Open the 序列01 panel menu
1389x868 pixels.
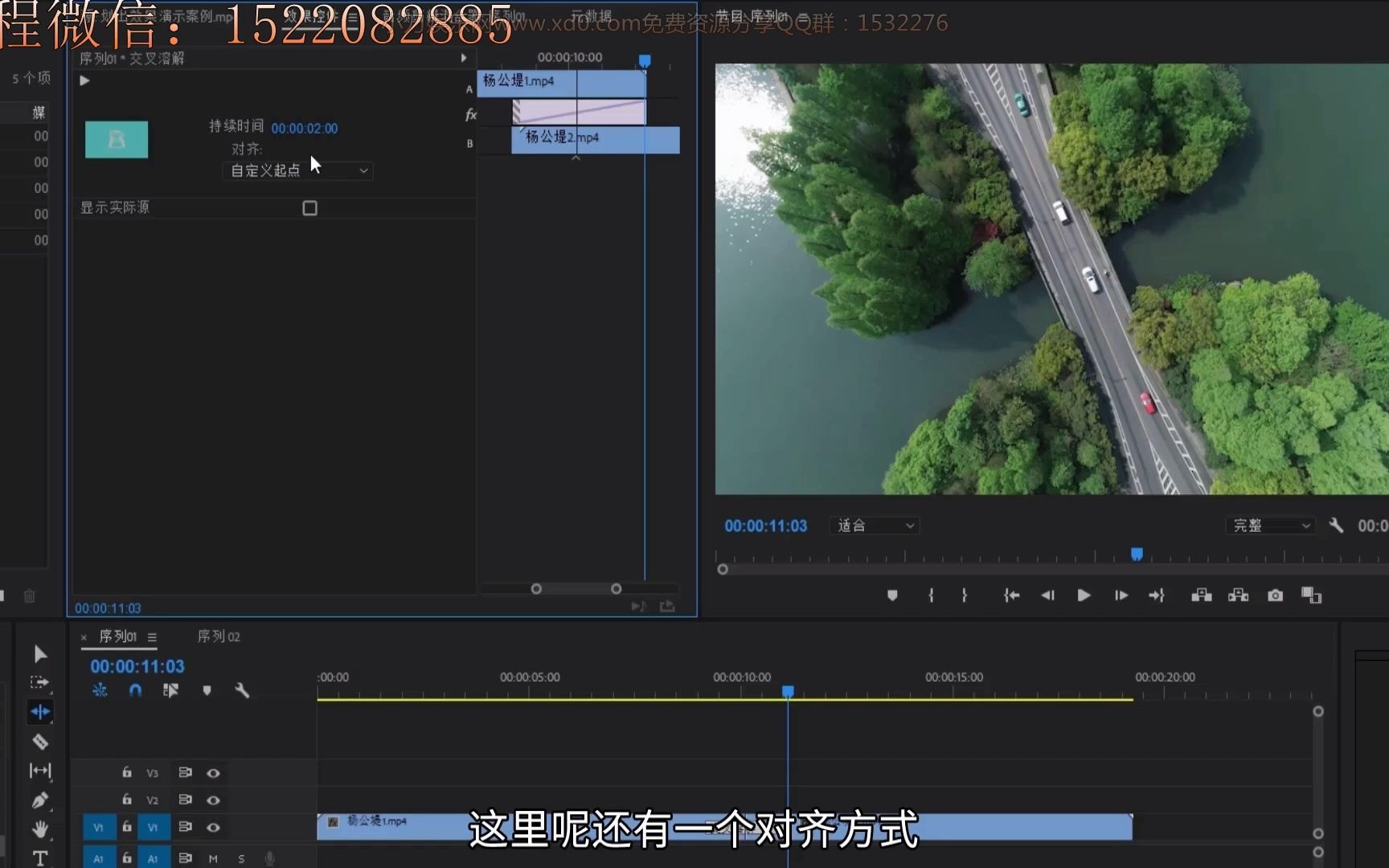click(x=152, y=637)
